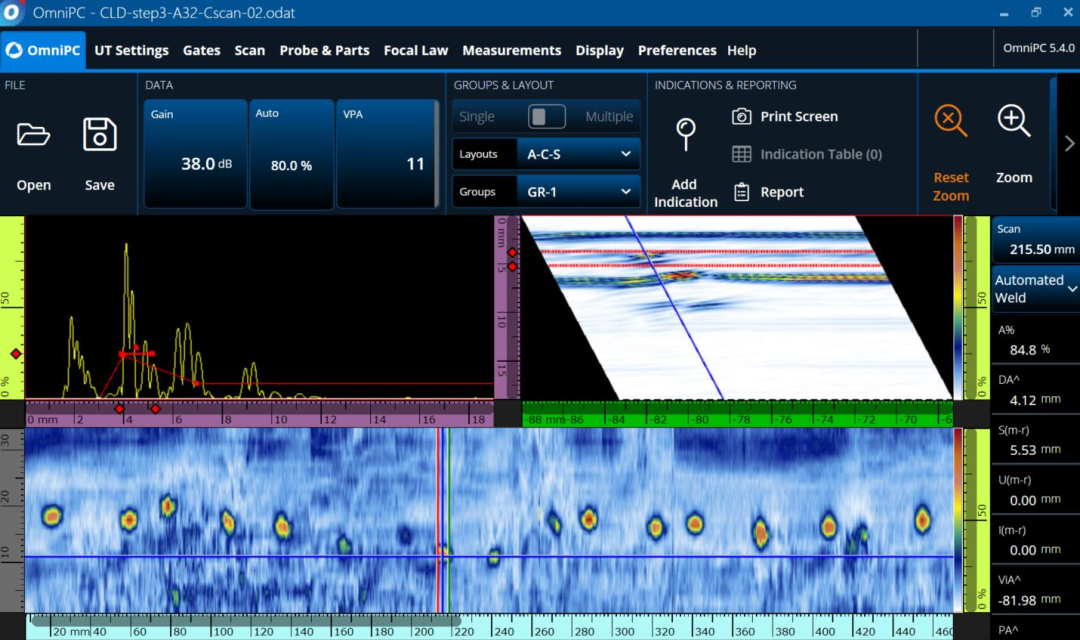Open Display menu
The height and width of the screenshot is (640, 1080).
(x=599, y=50)
